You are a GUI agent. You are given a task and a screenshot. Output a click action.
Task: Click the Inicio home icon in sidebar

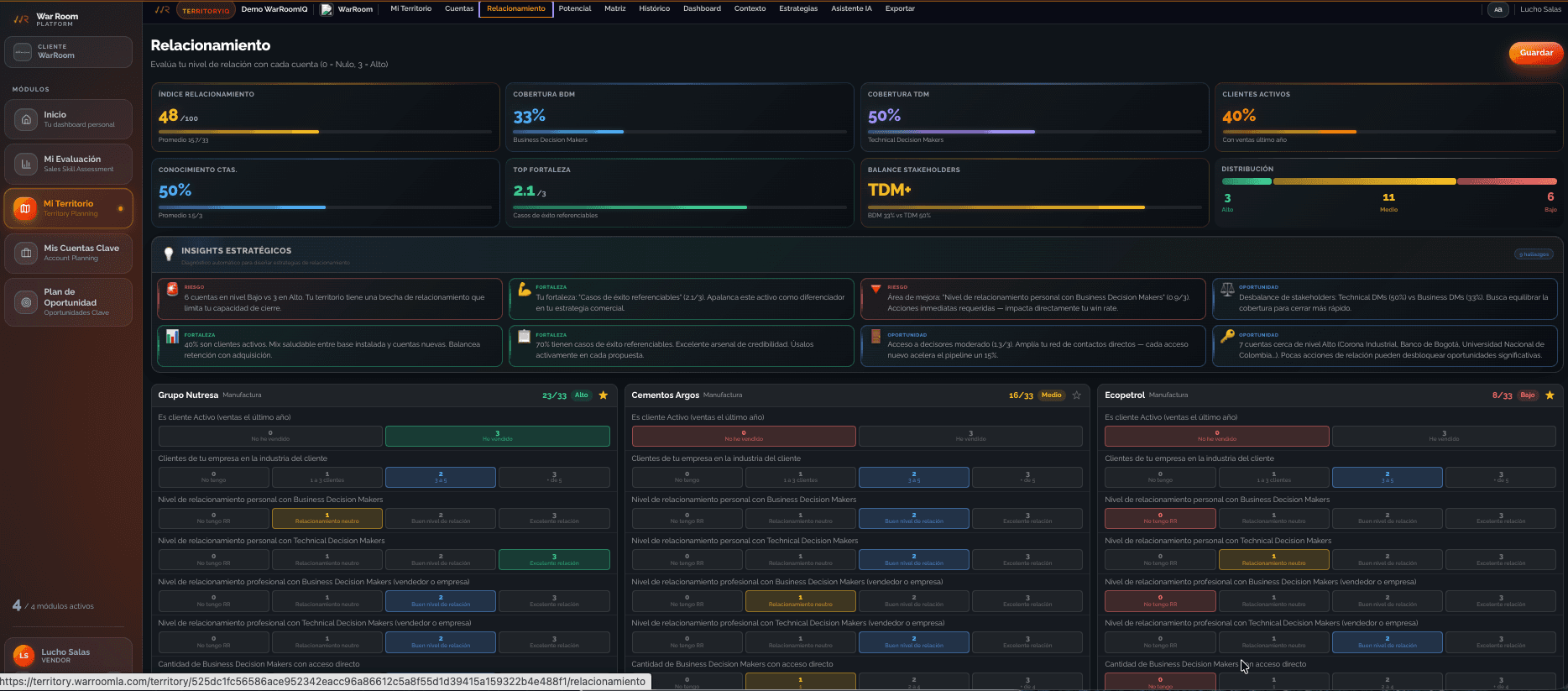[x=26, y=119]
